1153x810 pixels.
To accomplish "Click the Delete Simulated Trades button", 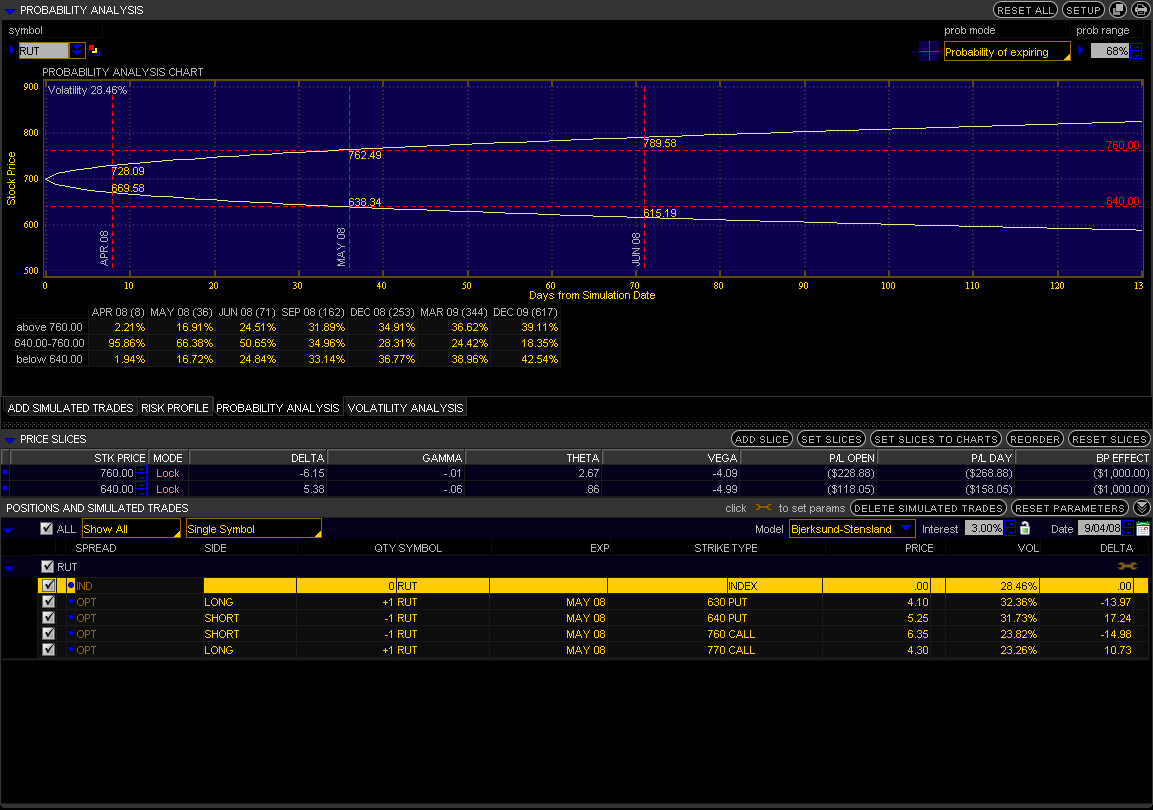I will click(x=929, y=508).
